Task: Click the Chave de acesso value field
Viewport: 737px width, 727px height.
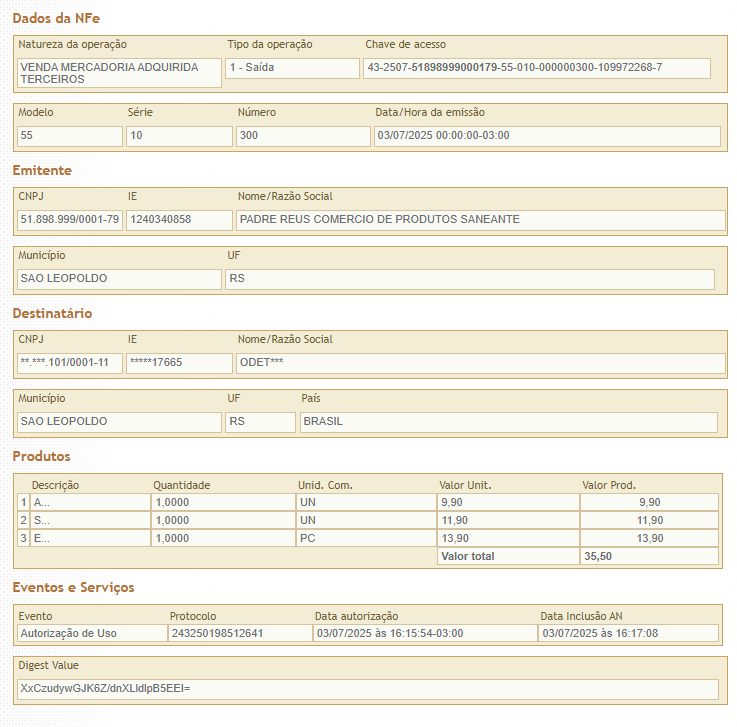Action: pyautogui.click(x=537, y=68)
